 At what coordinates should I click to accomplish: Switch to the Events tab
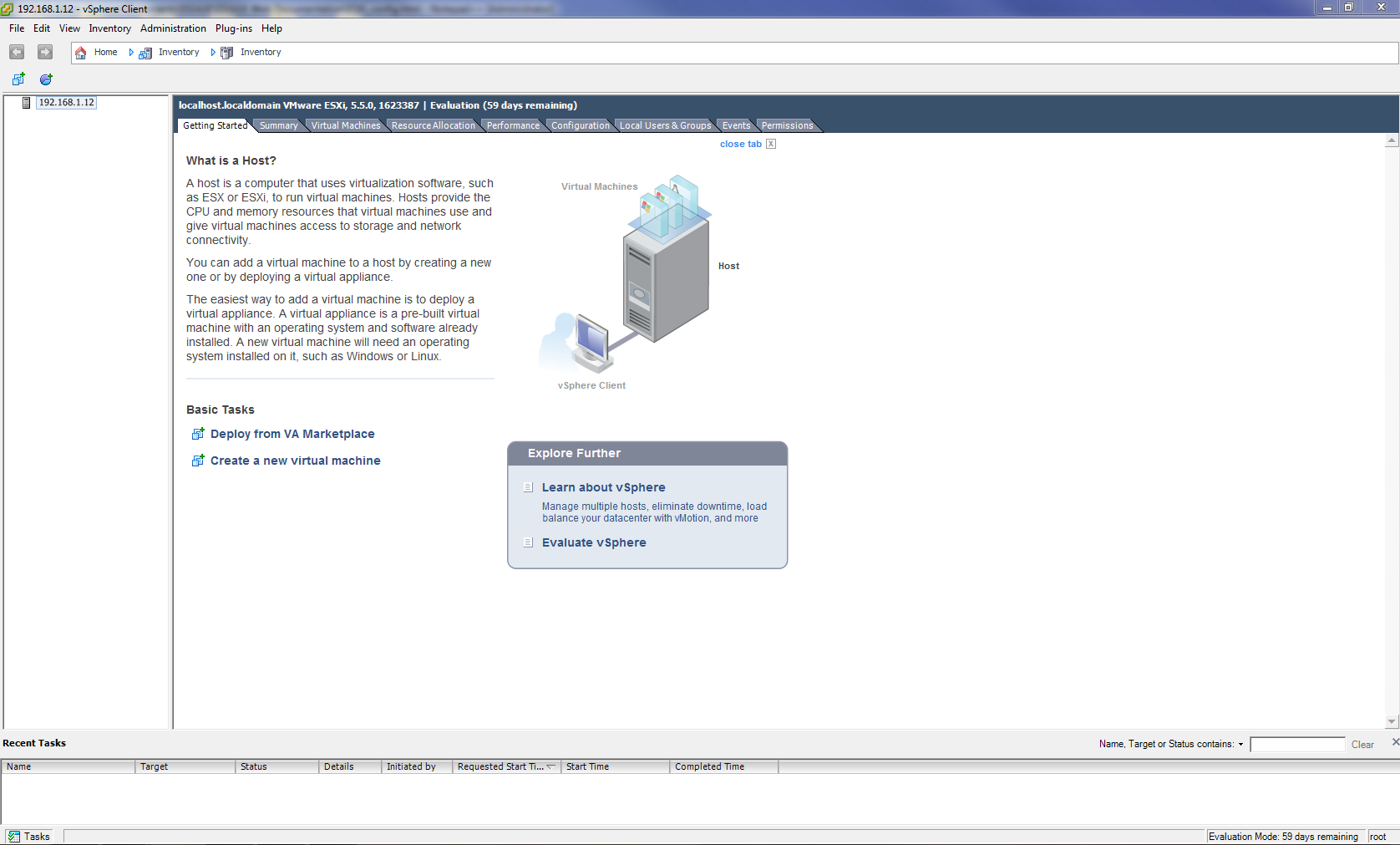click(x=736, y=125)
